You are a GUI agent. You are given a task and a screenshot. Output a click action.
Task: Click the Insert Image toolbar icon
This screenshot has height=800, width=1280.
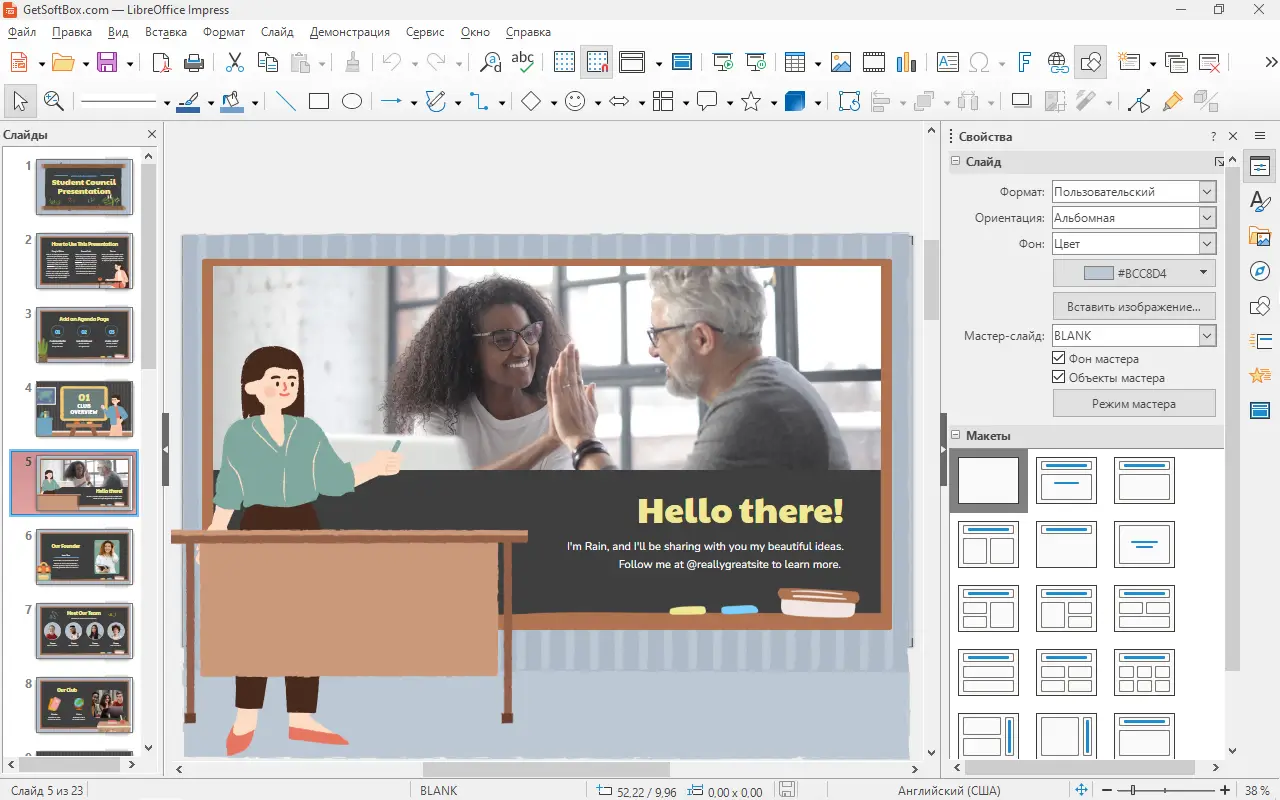(841, 62)
